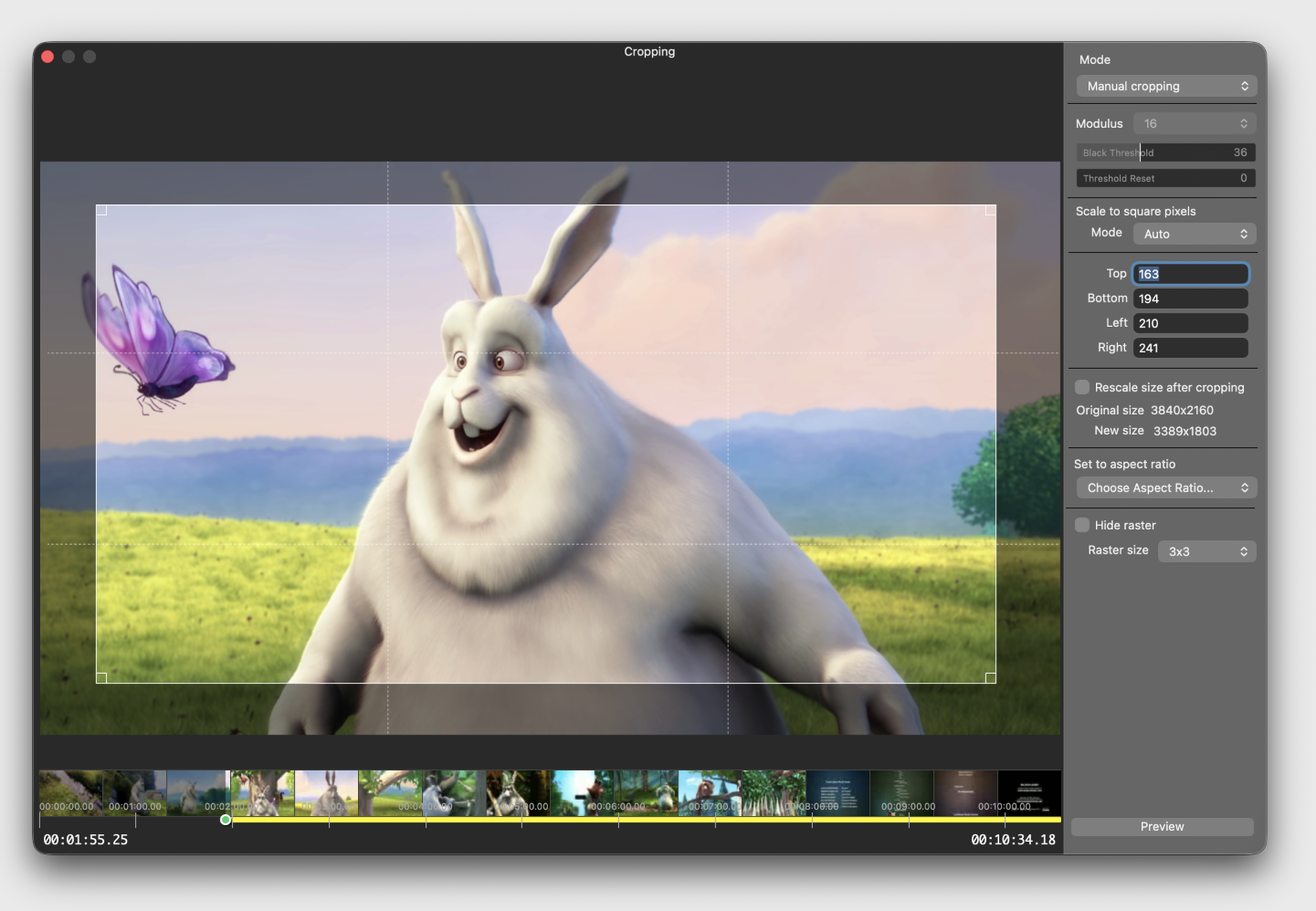Open the Choose Aspect Ratio dropdown
Screen dimensions: 1316x911
click(x=1166, y=487)
